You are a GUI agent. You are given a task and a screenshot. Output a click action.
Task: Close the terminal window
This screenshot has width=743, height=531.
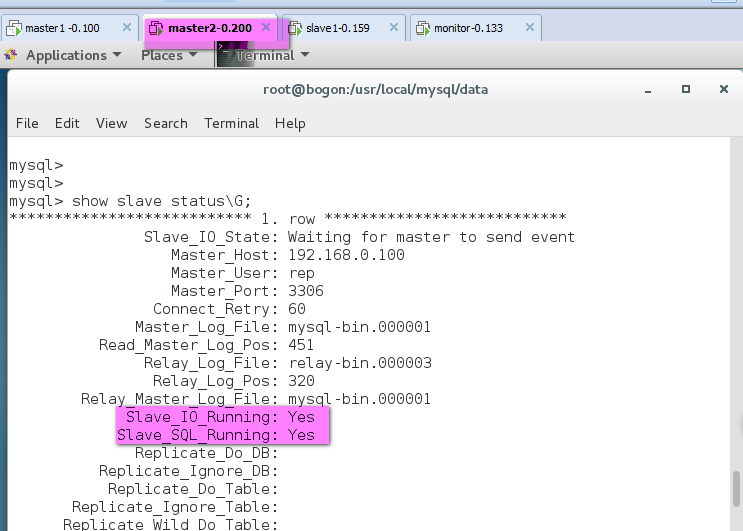(724, 89)
